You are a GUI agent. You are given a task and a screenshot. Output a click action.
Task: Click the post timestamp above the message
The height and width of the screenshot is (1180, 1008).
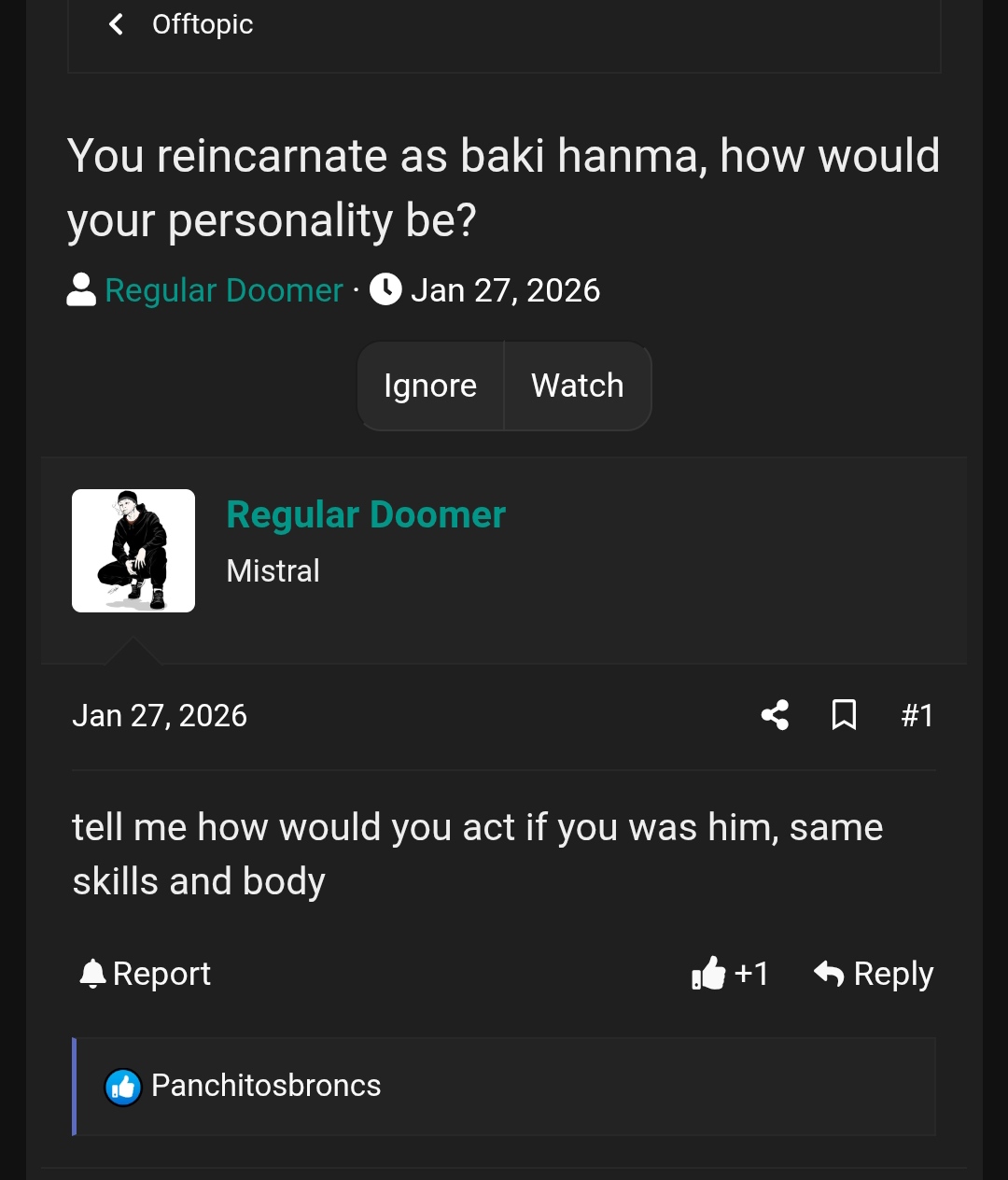(x=160, y=716)
